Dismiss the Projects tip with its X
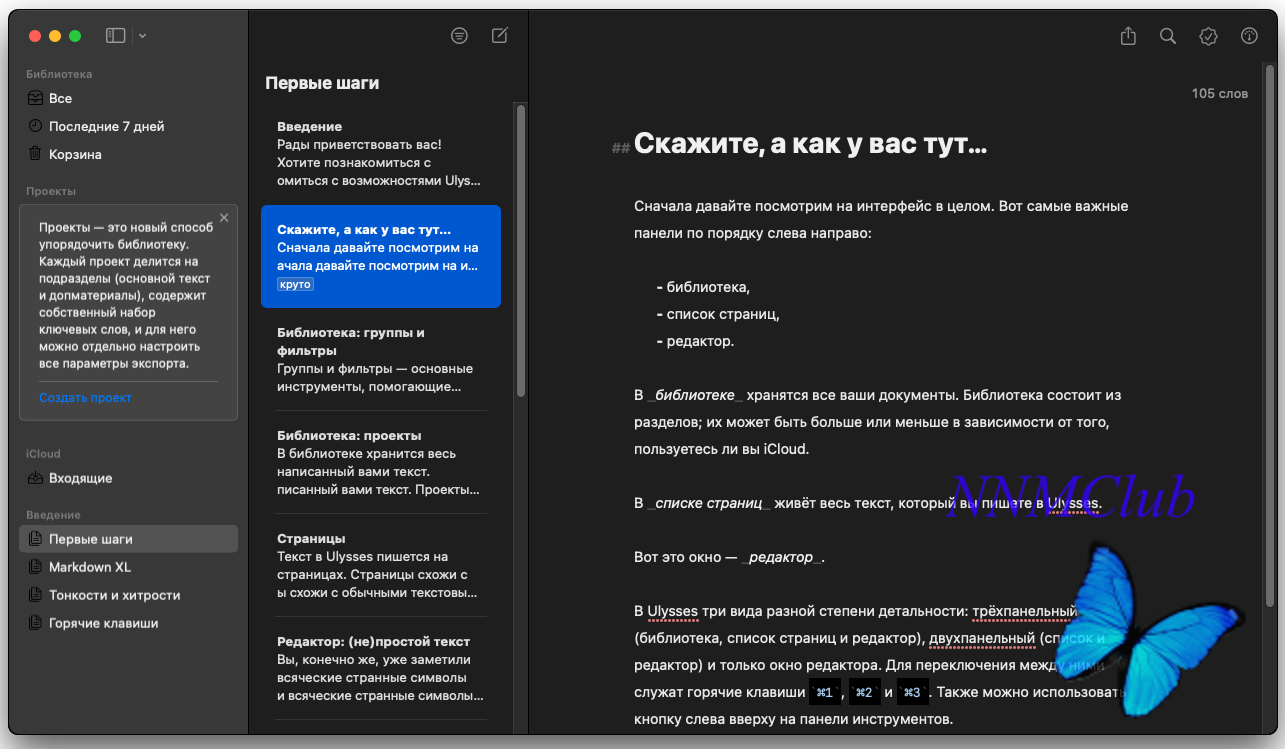 (224, 217)
